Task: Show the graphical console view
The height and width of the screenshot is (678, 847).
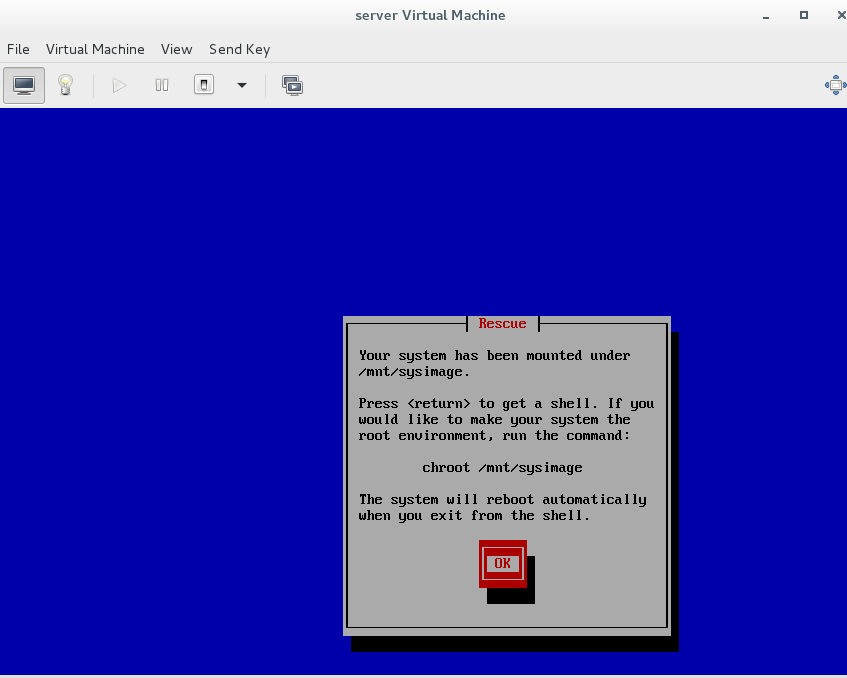Action: click(x=24, y=85)
